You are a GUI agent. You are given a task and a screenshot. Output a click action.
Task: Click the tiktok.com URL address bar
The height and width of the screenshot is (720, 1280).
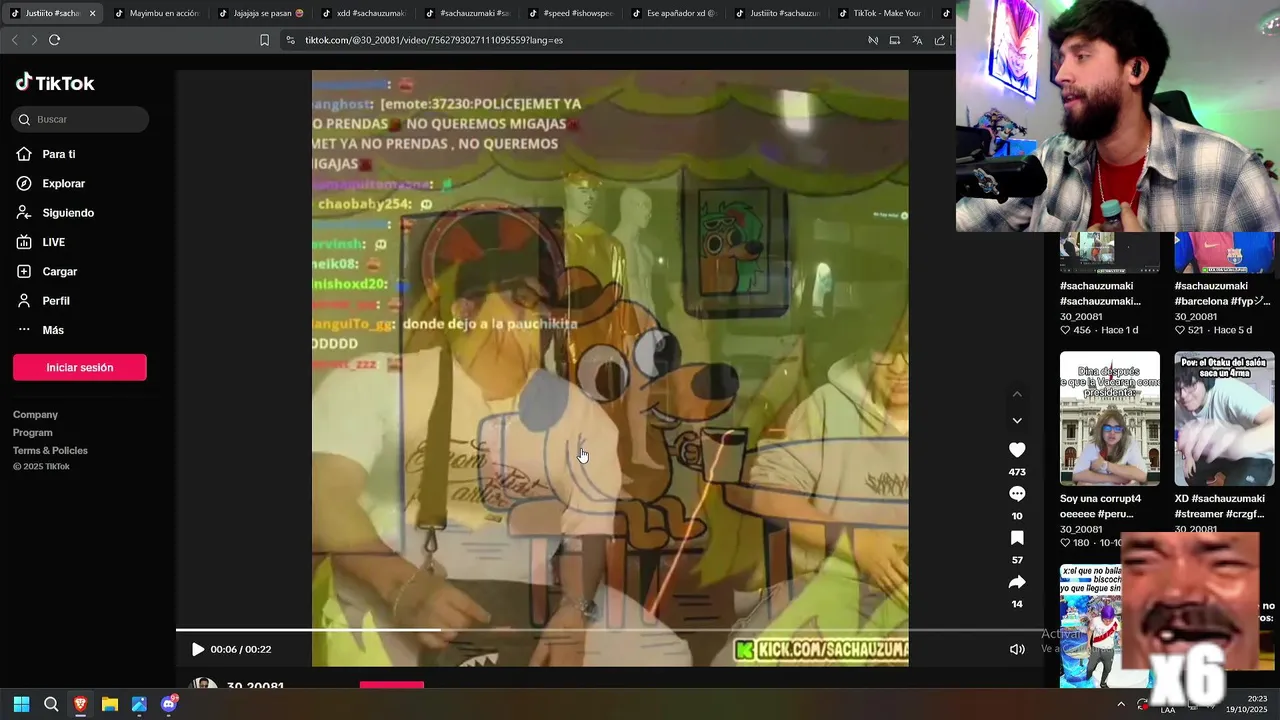pos(434,40)
